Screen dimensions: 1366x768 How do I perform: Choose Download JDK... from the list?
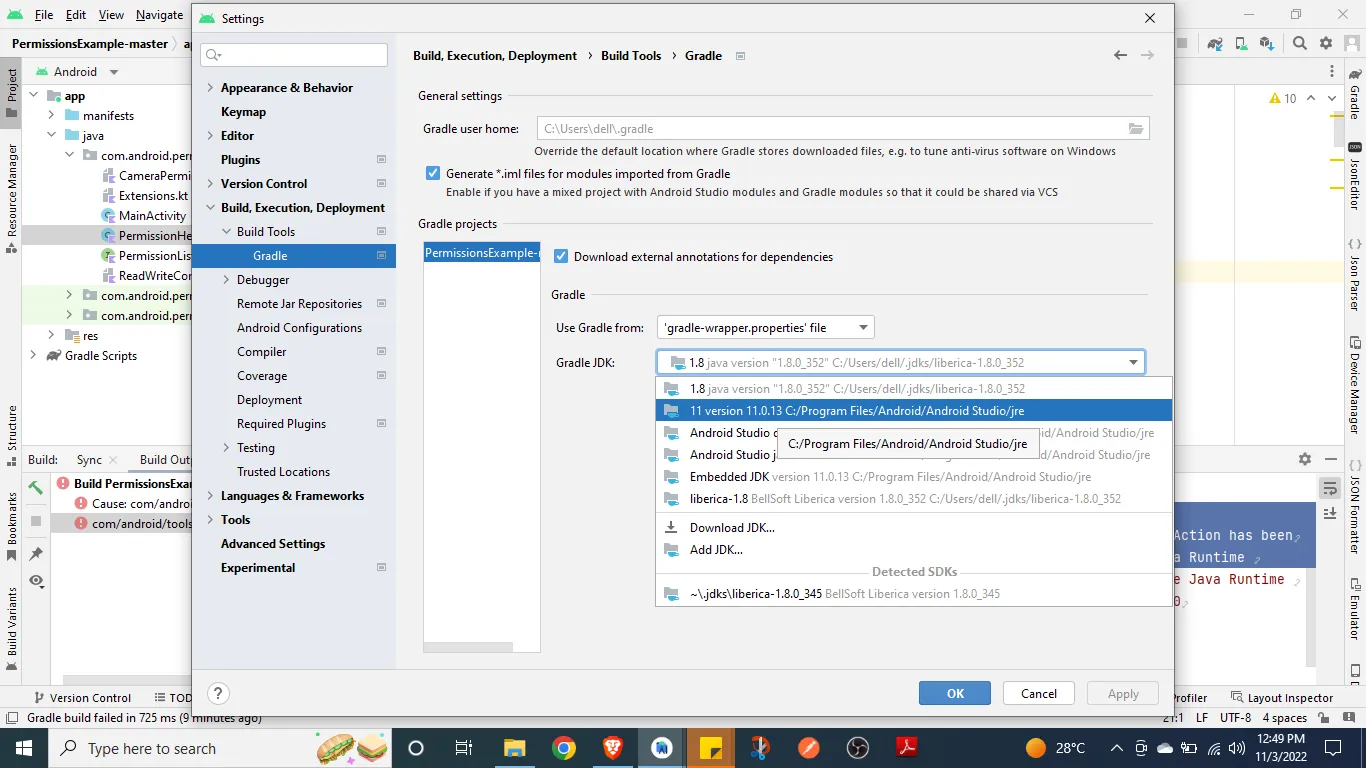pos(914,527)
